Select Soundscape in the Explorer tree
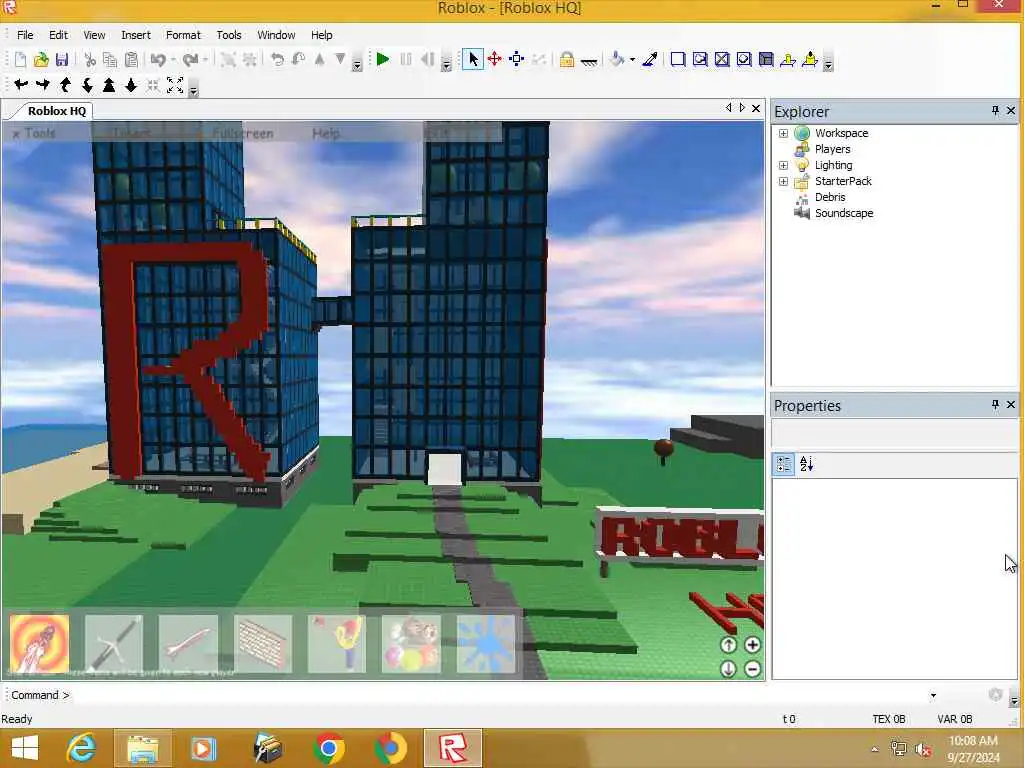Screen dimensions: 1024x768 pos(844,213)
